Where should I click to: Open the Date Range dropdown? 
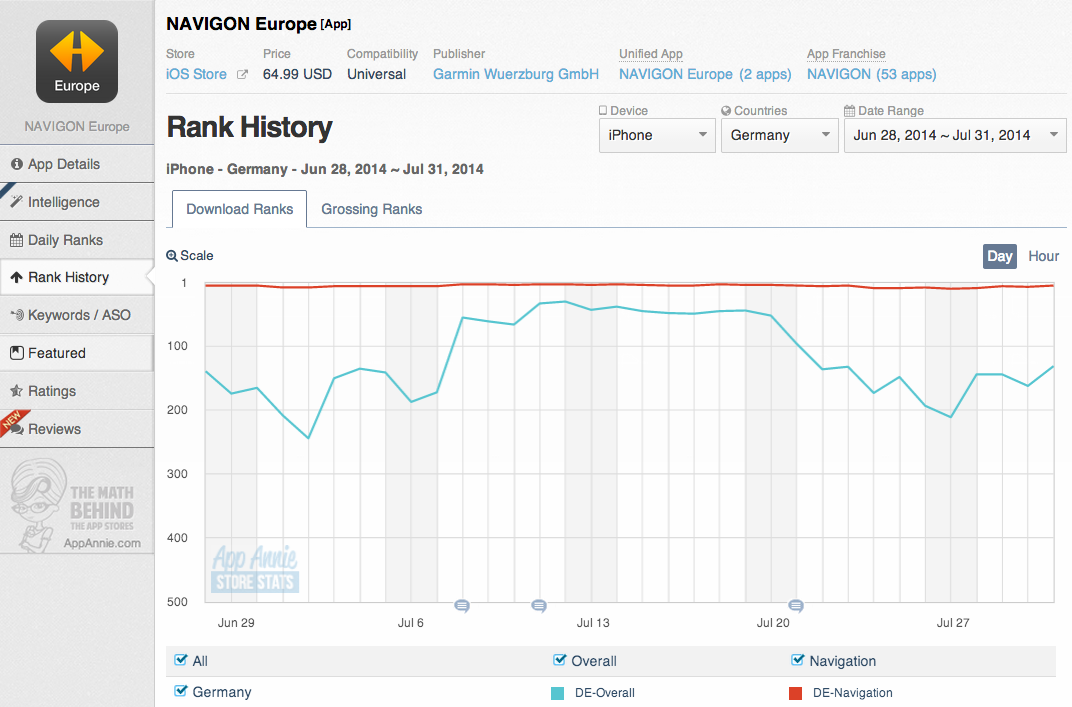955,135
